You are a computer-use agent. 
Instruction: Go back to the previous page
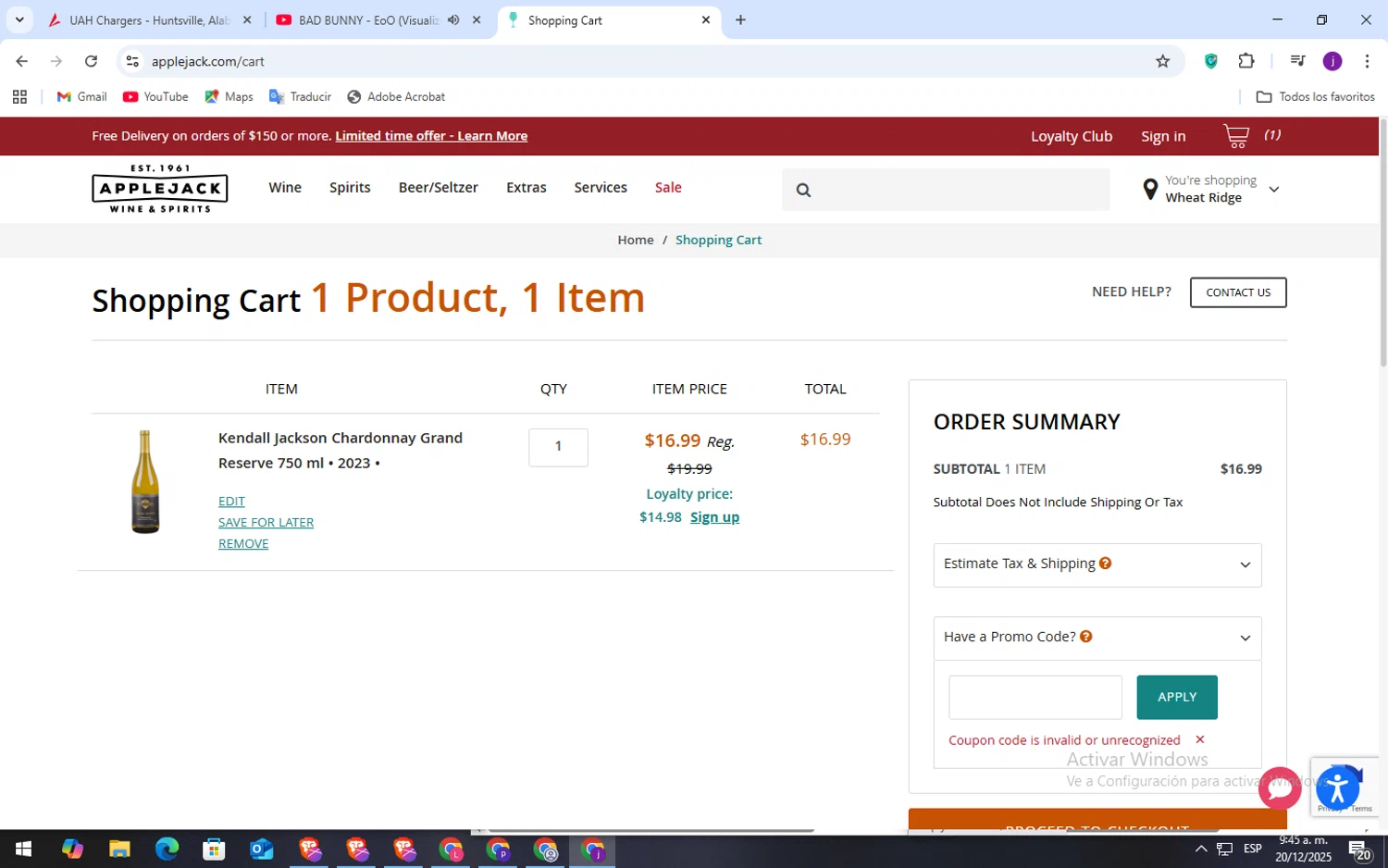coord(21,61)
